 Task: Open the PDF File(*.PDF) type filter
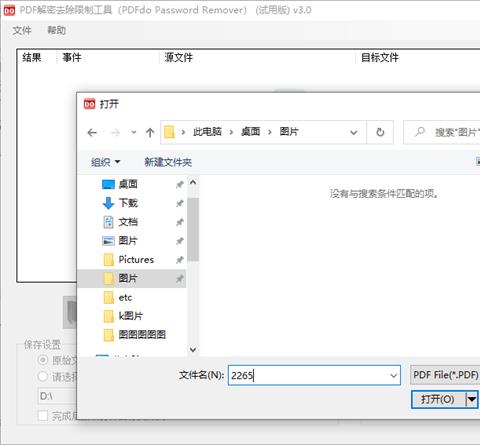[445, 375]
